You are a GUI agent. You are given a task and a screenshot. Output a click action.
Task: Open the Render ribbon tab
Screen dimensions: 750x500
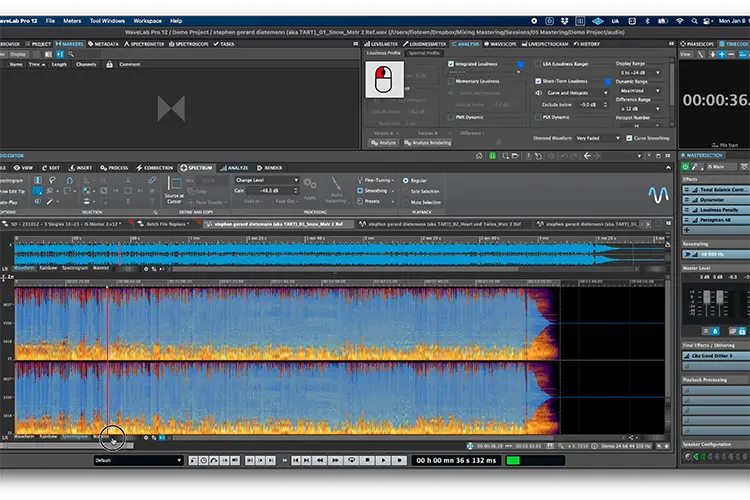pos(270,168)
